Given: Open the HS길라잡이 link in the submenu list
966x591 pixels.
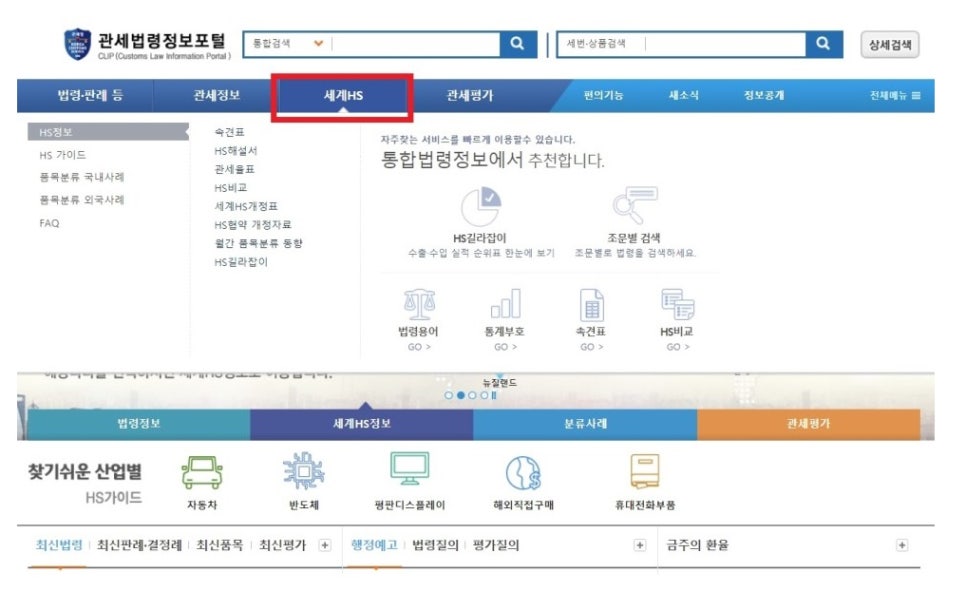Looking at the screenshot, I should click(241, 263).
